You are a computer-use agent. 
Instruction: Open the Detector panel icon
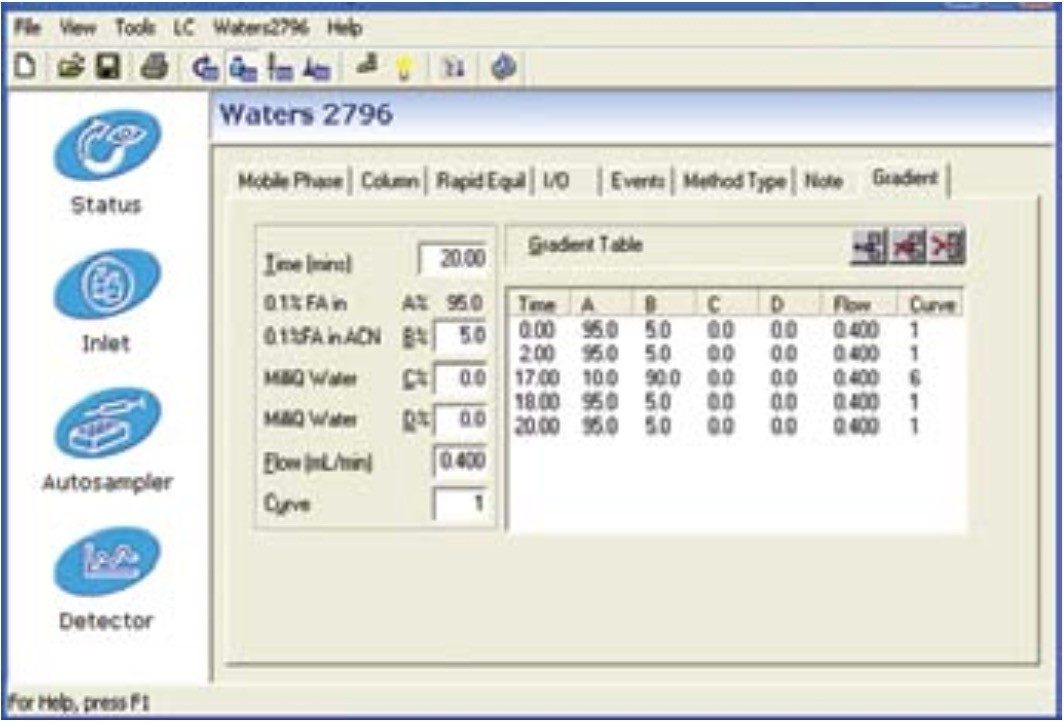(x=107, y=562)
